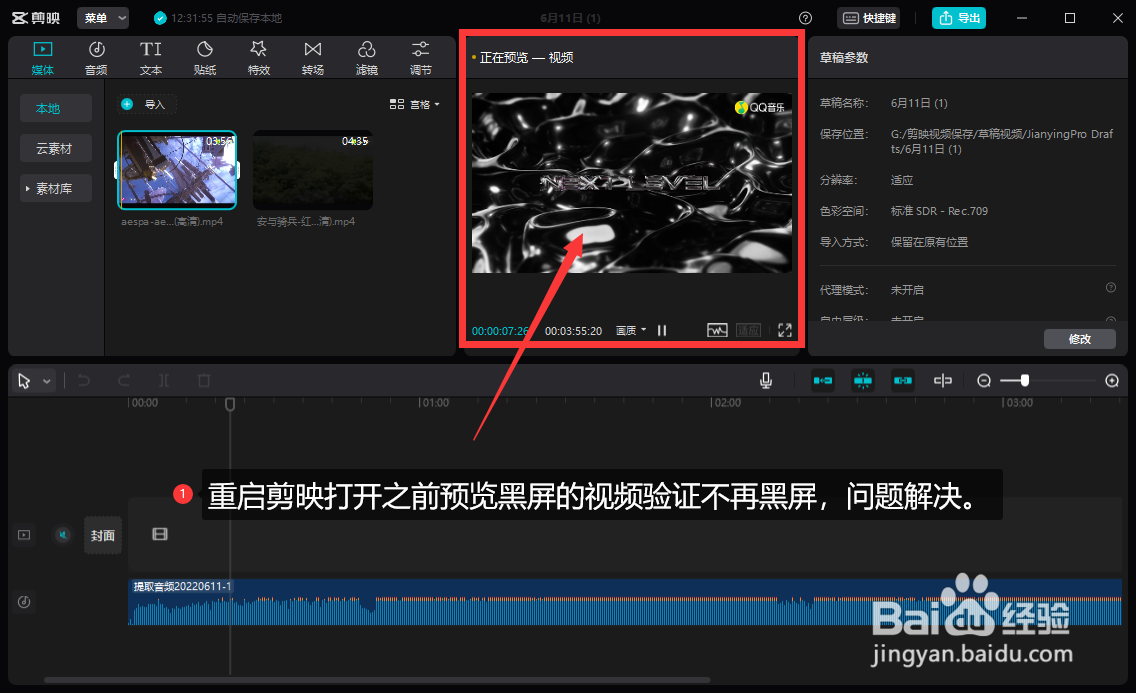The image size is (1136, 693).
Task: Click the microphone record icon
Action: coord(766,380)
